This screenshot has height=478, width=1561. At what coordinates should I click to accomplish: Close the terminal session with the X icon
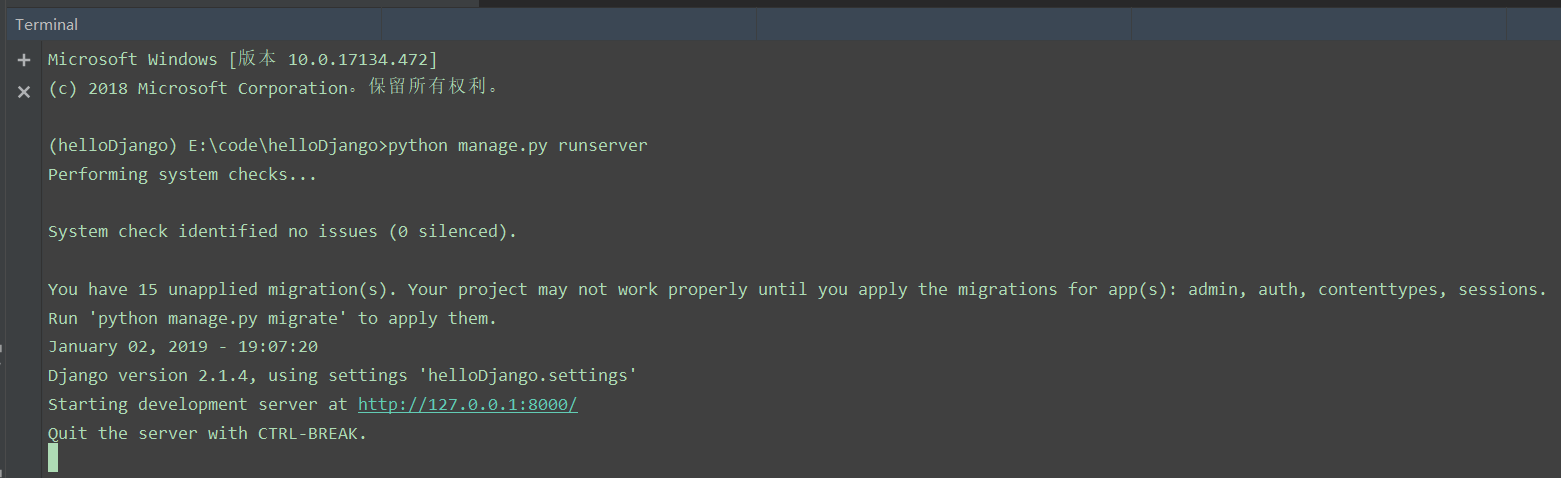coord(24,92)
